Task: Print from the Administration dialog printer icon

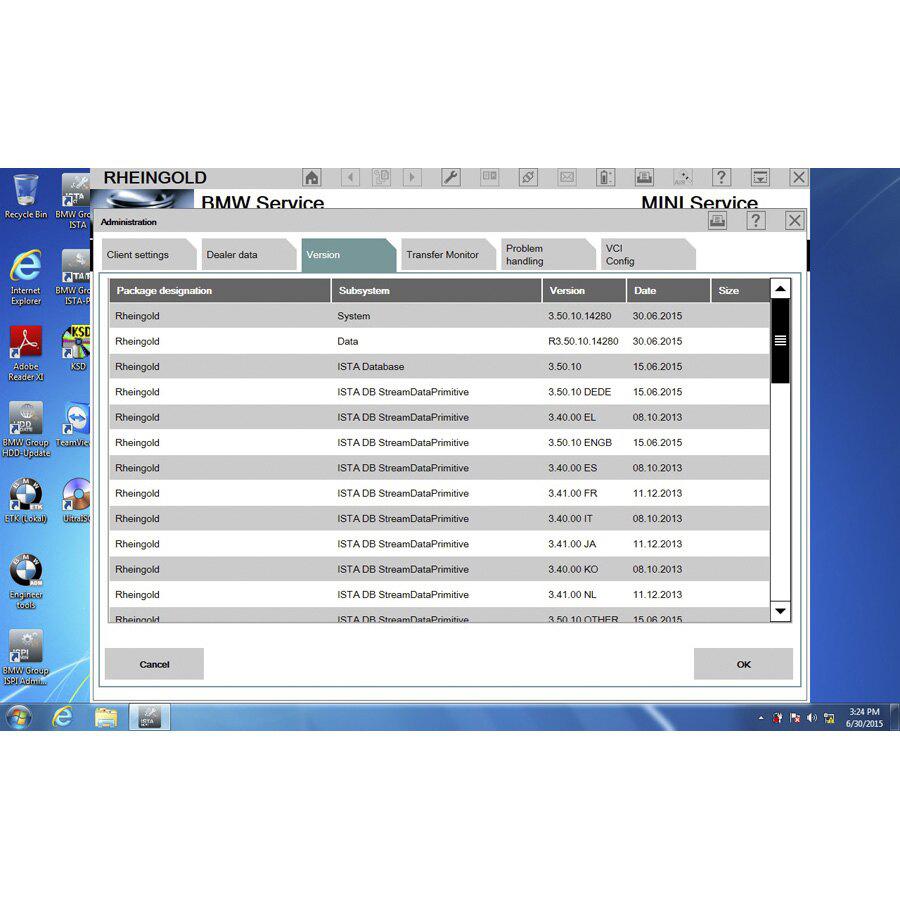Action: [x=717, y=220]
